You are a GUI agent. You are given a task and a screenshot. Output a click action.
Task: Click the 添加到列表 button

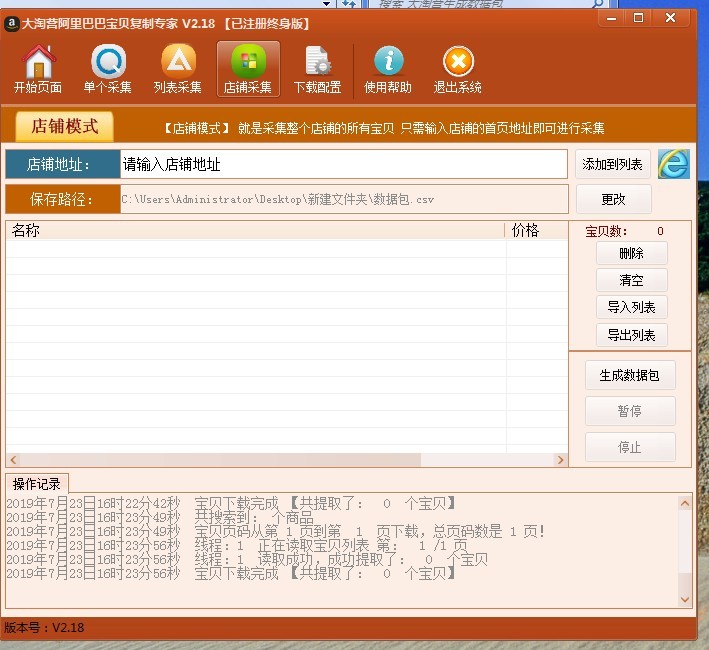[x=613, y=164]
